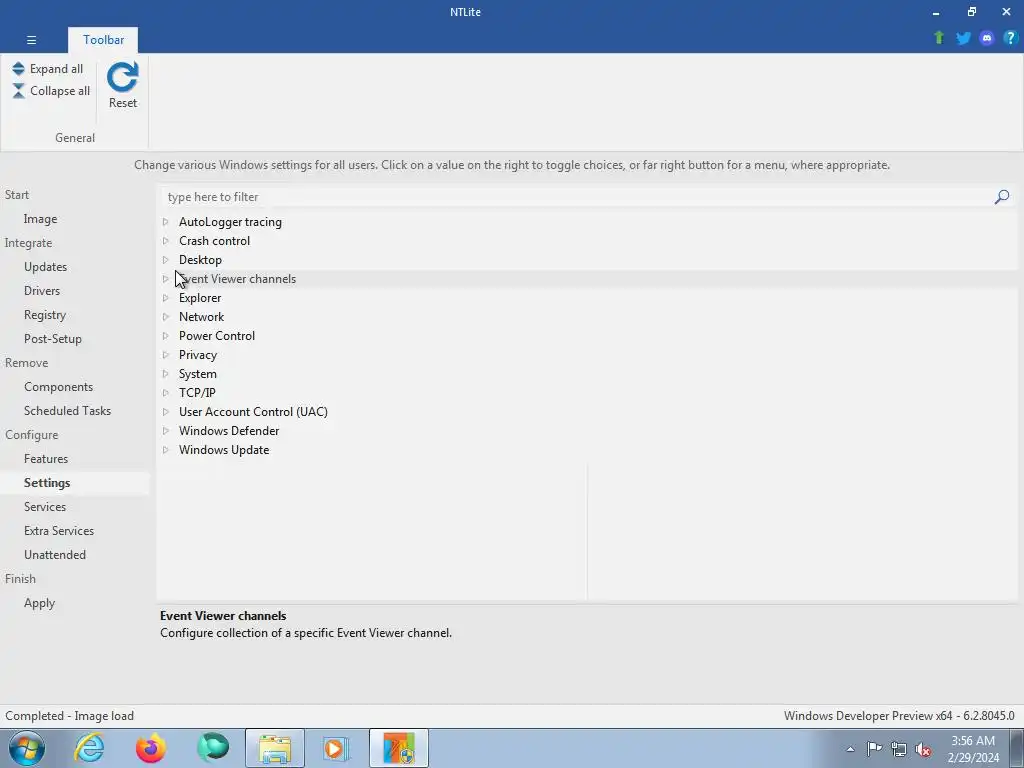Click the Collapse all arrows icon
The height and width of the screenshot is (768, 1024).
point(18,91)
